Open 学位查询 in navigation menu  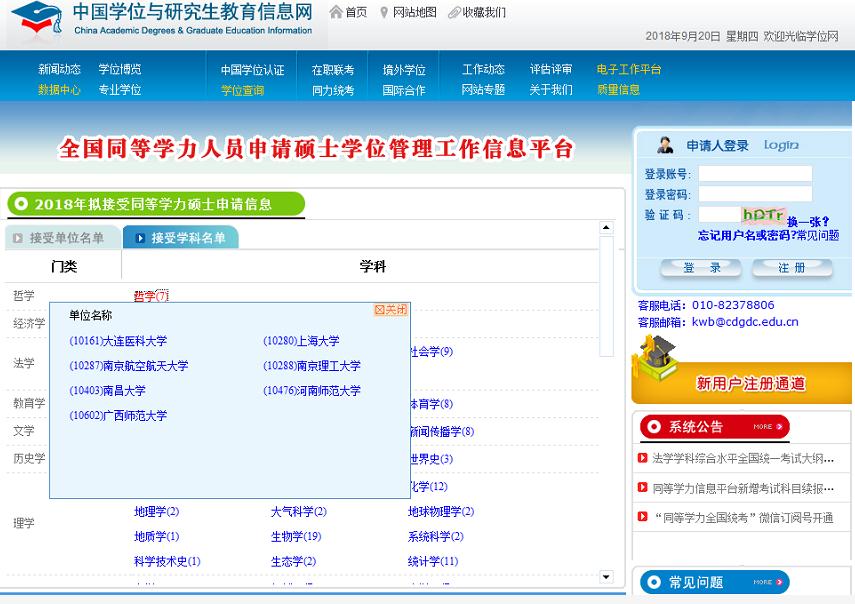(x=242, y=90)
